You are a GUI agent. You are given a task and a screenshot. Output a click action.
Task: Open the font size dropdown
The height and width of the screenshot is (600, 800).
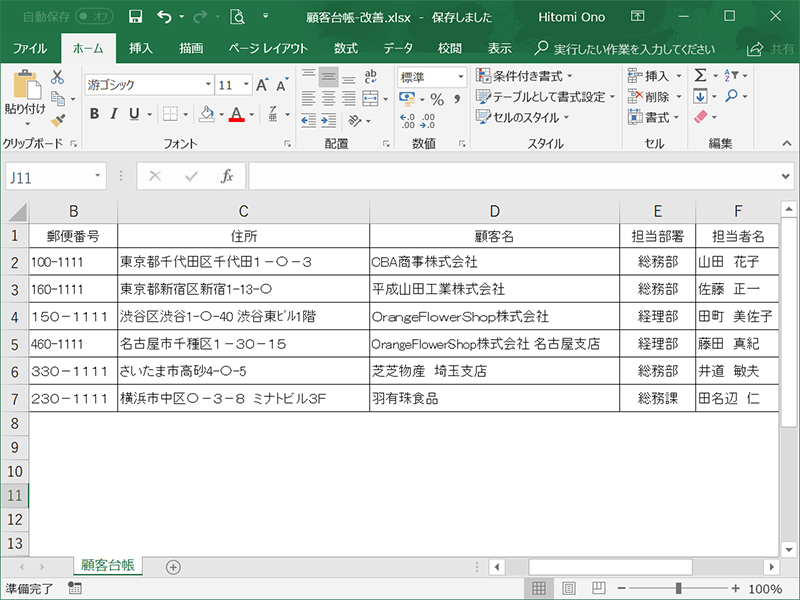(246, 85)
